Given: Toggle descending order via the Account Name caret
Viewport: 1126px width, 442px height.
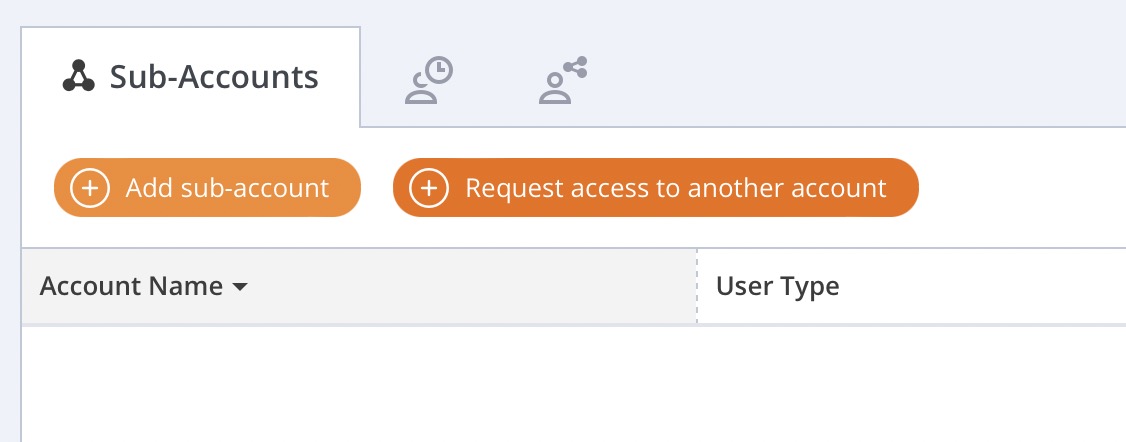Looking at the screenshot, I should (240, 287).
